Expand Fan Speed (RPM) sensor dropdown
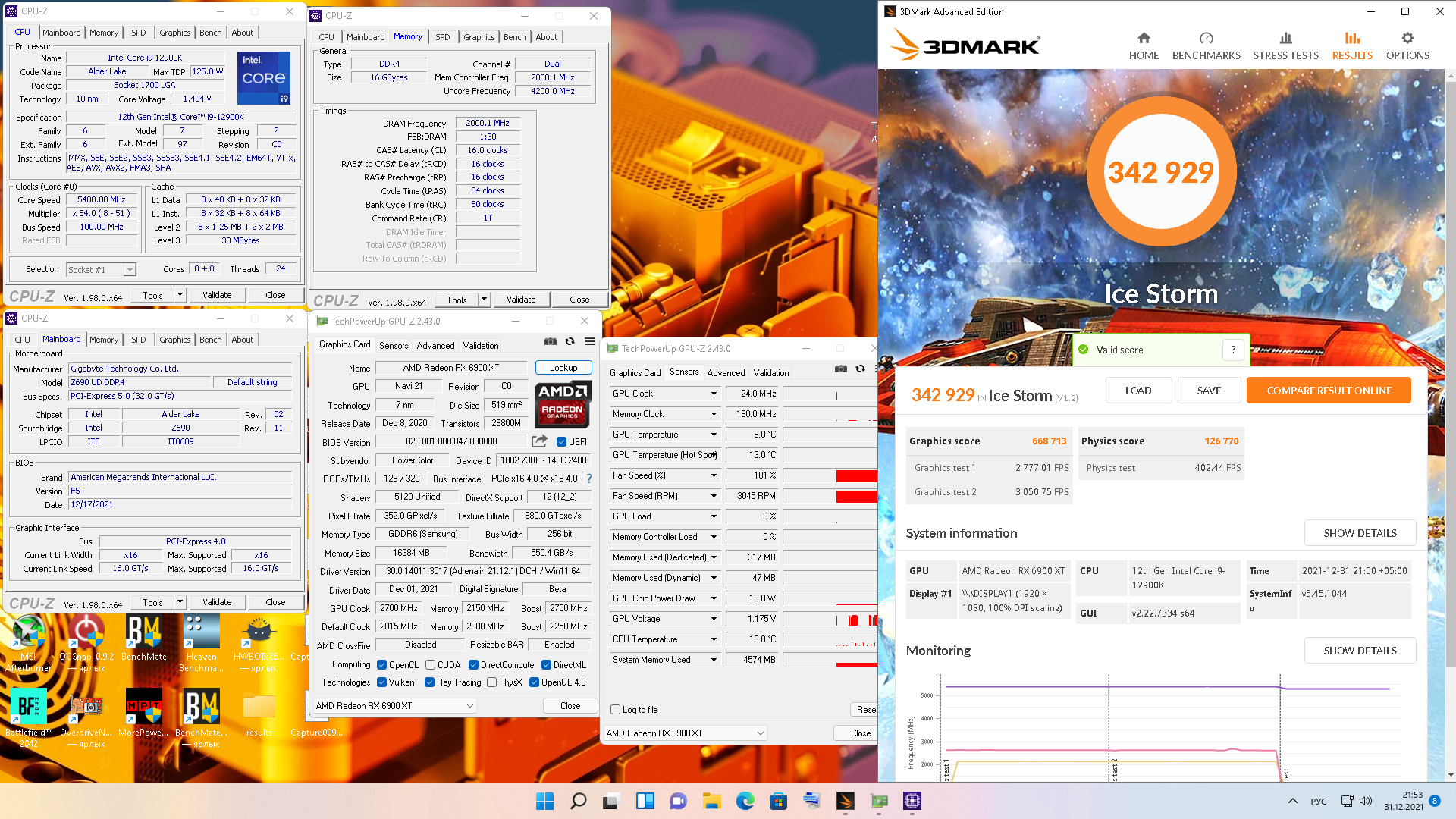 (714, 496)
